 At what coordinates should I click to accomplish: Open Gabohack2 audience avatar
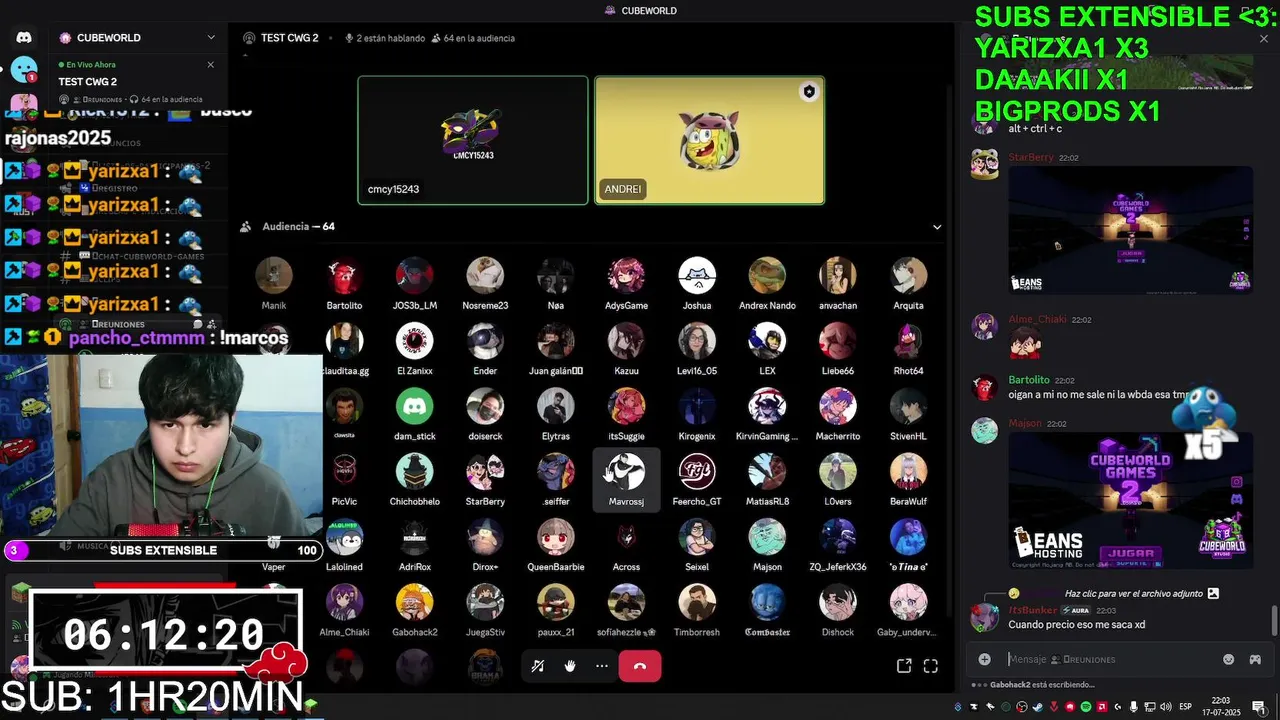[414, 603]
